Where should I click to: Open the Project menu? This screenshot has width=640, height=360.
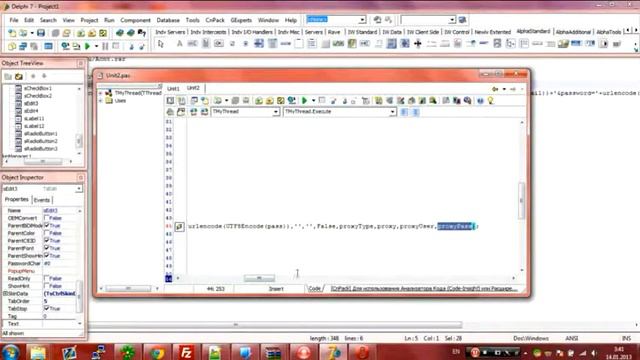pos(89,20)
